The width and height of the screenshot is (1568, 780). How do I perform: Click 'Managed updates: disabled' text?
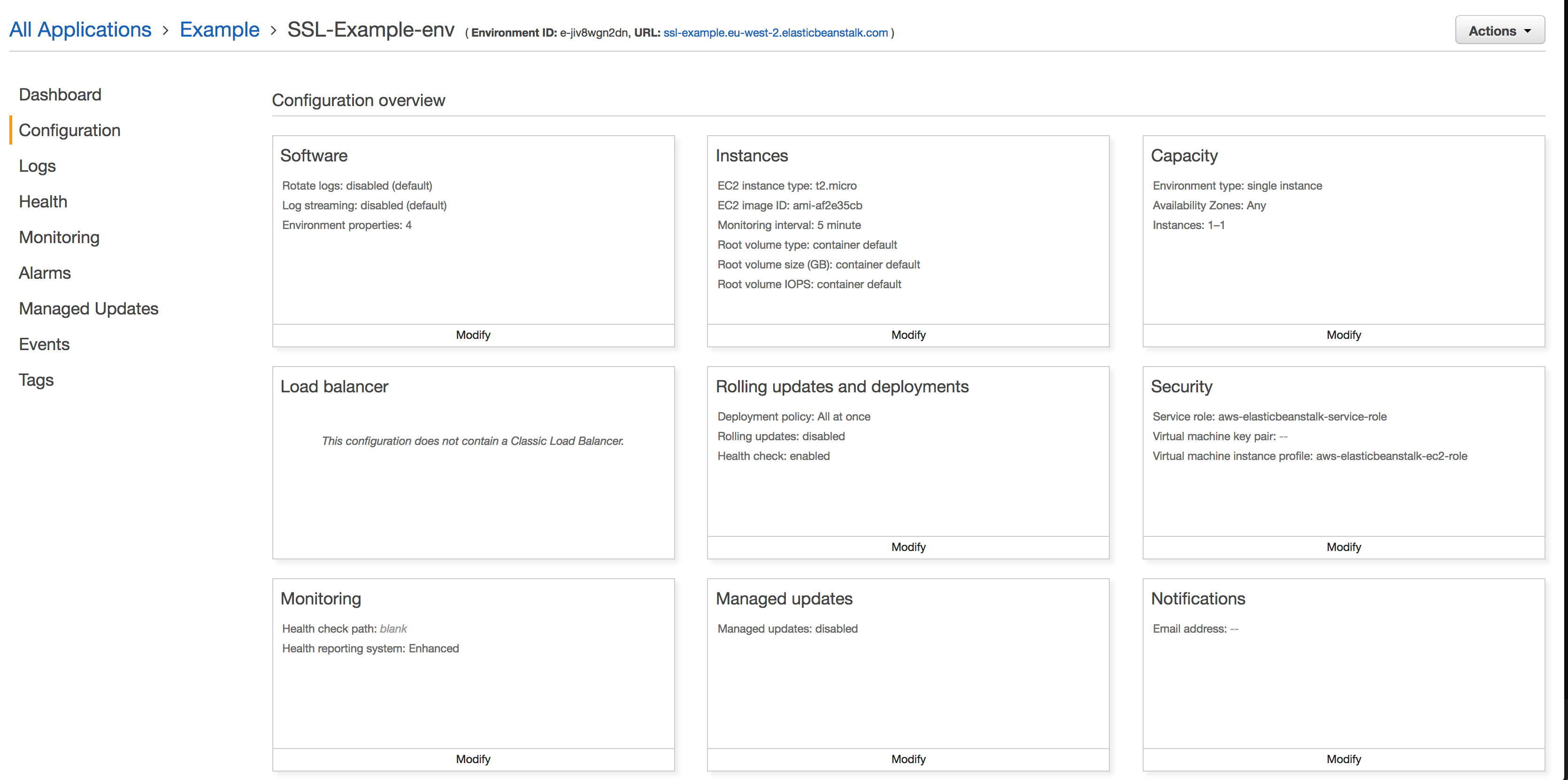[x=788, y=629]
